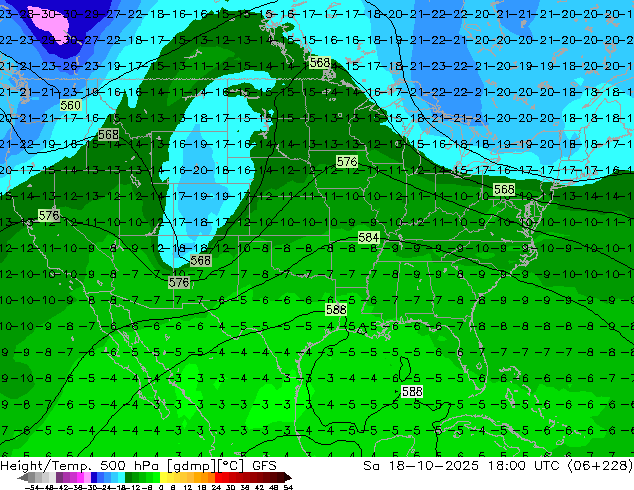Pick the 568 label near the mid-Atlantic coast
The height and width of the screenshot is (490, 634).
tap(504, 189)
